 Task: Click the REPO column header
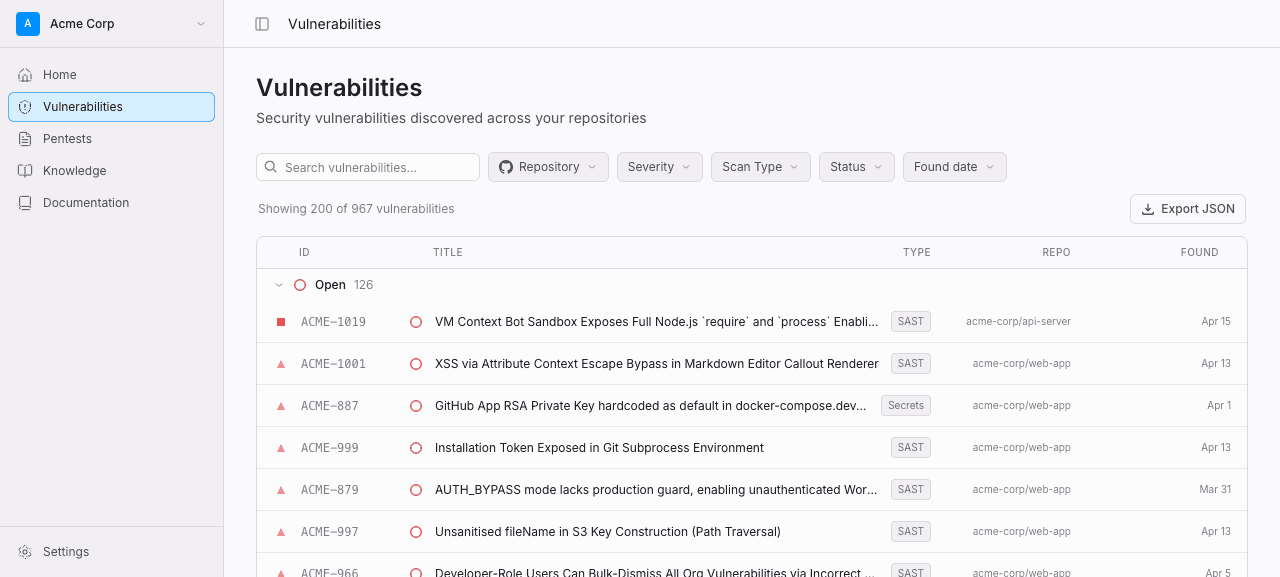click(x=1056, y=253)
